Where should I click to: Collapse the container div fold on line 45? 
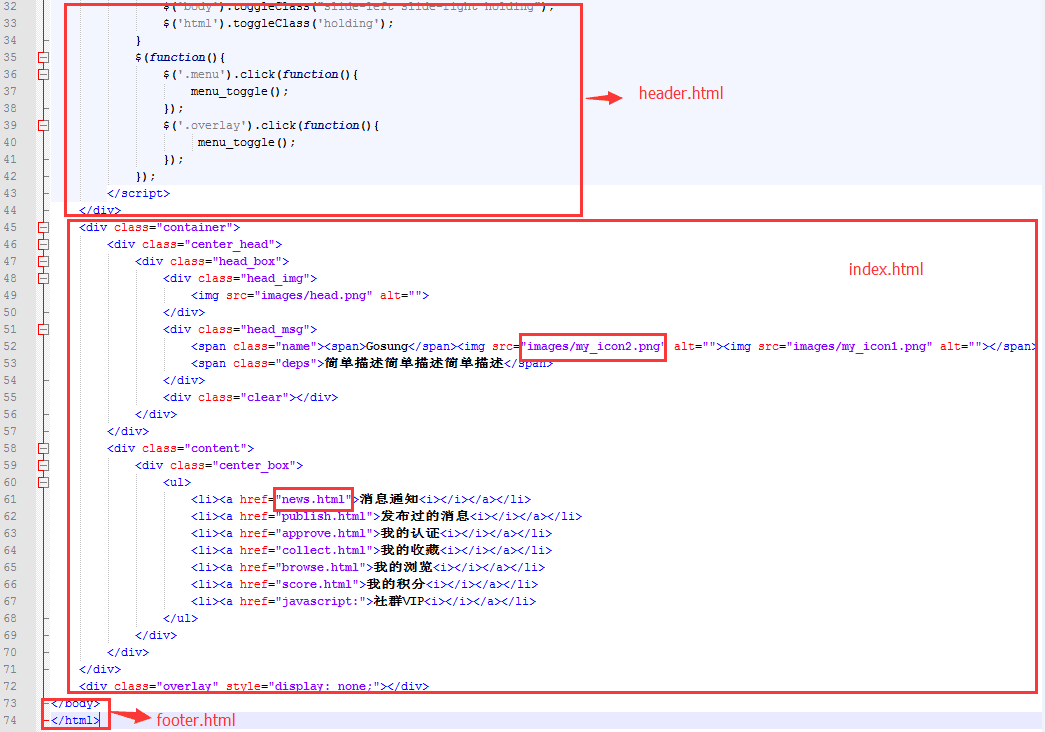[43, 227]
